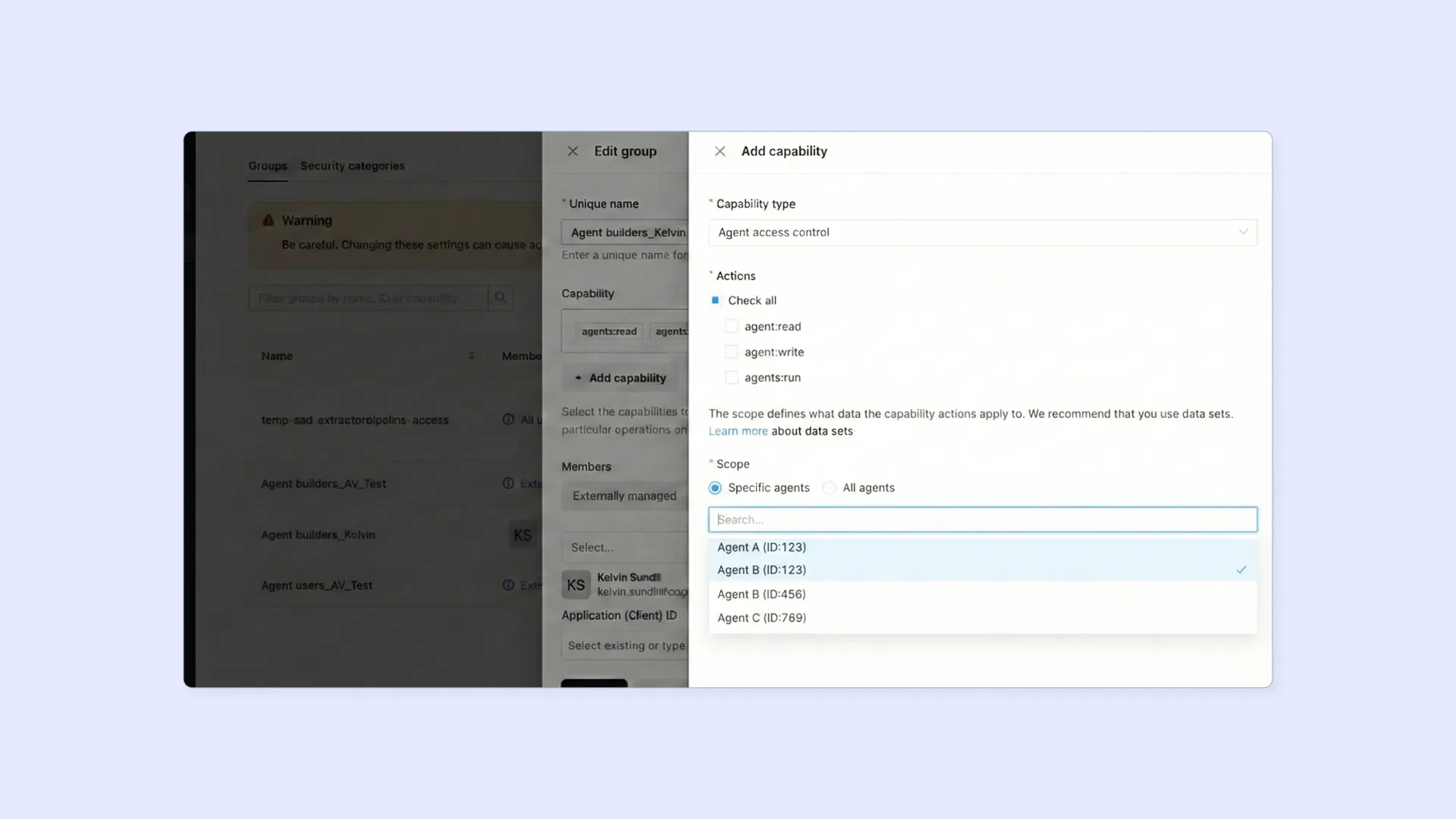
Task: Select the Specific agents radio button
Action: [715, 488]
